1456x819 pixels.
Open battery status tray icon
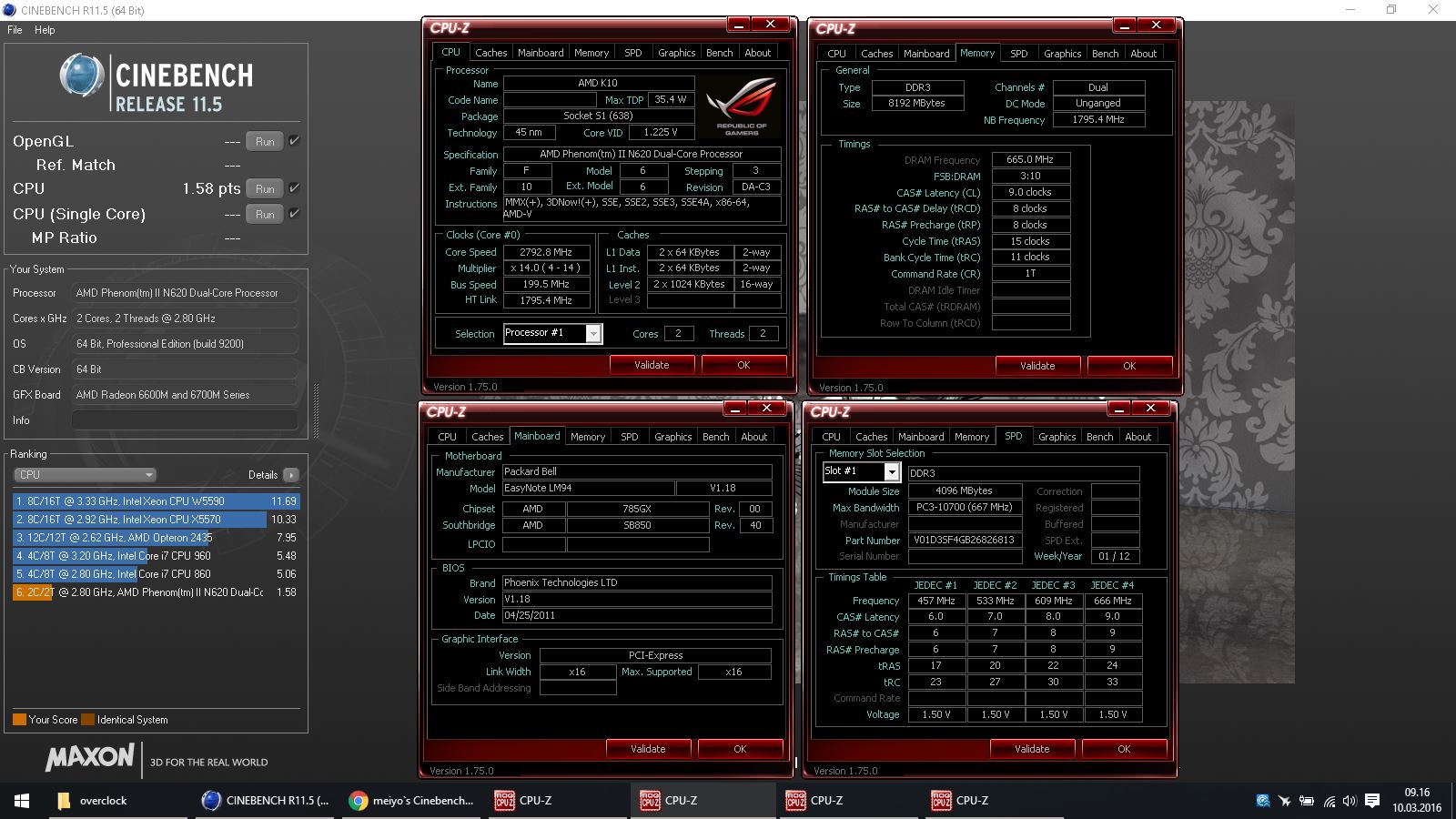pos(1306,801)
